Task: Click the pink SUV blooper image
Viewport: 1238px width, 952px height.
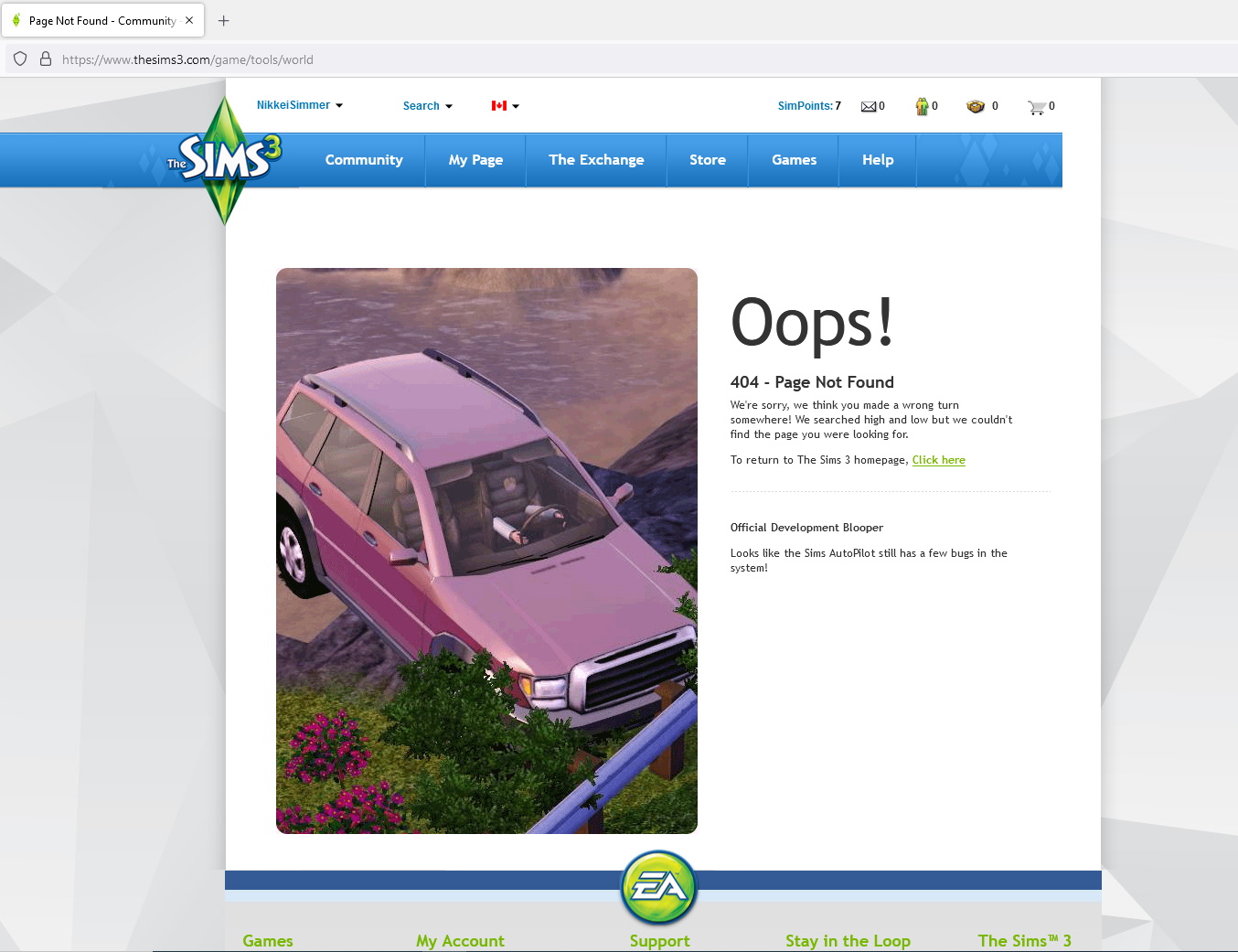Action: pyautogui.click(x=486, y=551)
